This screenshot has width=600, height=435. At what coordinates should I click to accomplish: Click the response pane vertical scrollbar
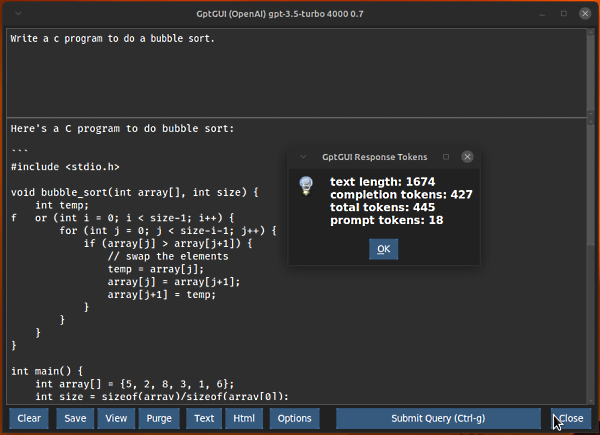[x=591, y=260]
